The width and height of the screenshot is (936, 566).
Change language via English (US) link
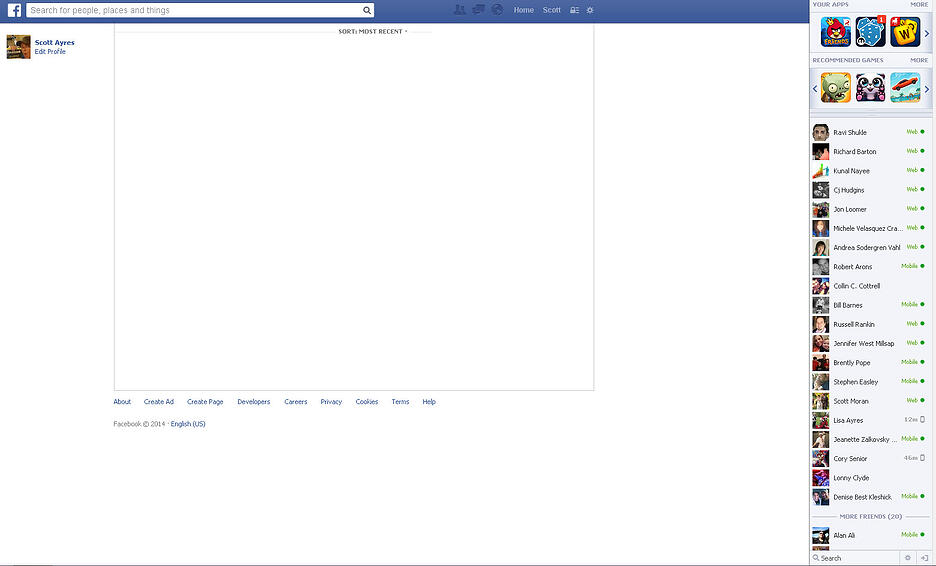188,424
